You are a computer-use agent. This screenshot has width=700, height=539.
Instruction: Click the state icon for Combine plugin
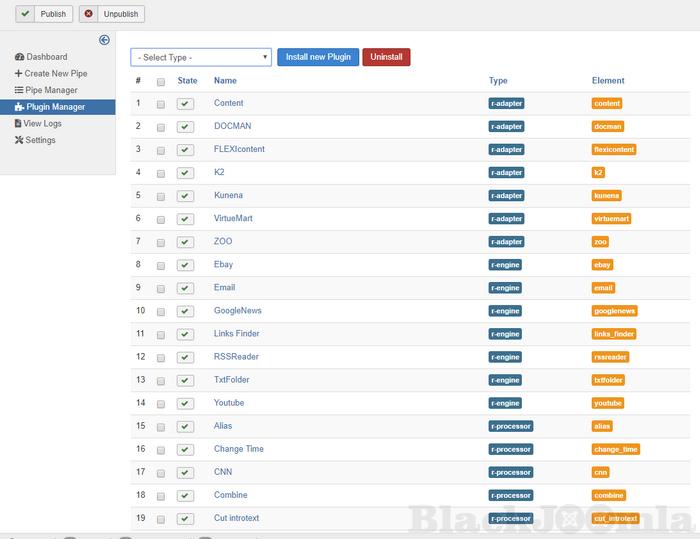click(185, 496)
